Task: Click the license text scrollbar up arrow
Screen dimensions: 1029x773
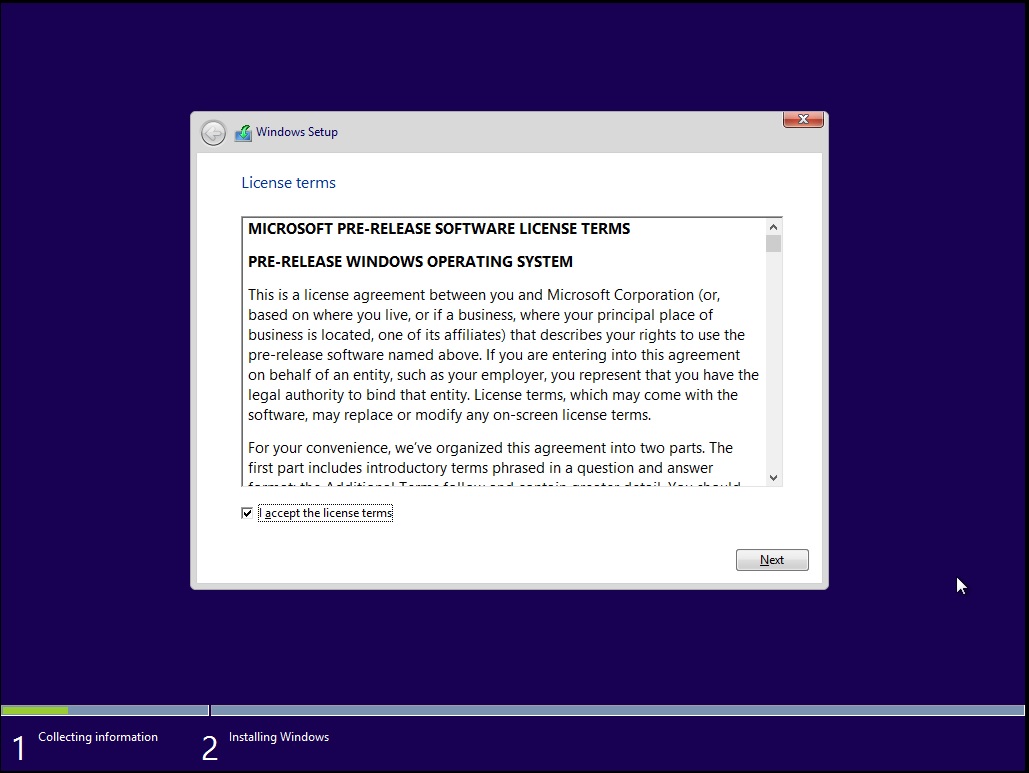Action: click(773, 227)
